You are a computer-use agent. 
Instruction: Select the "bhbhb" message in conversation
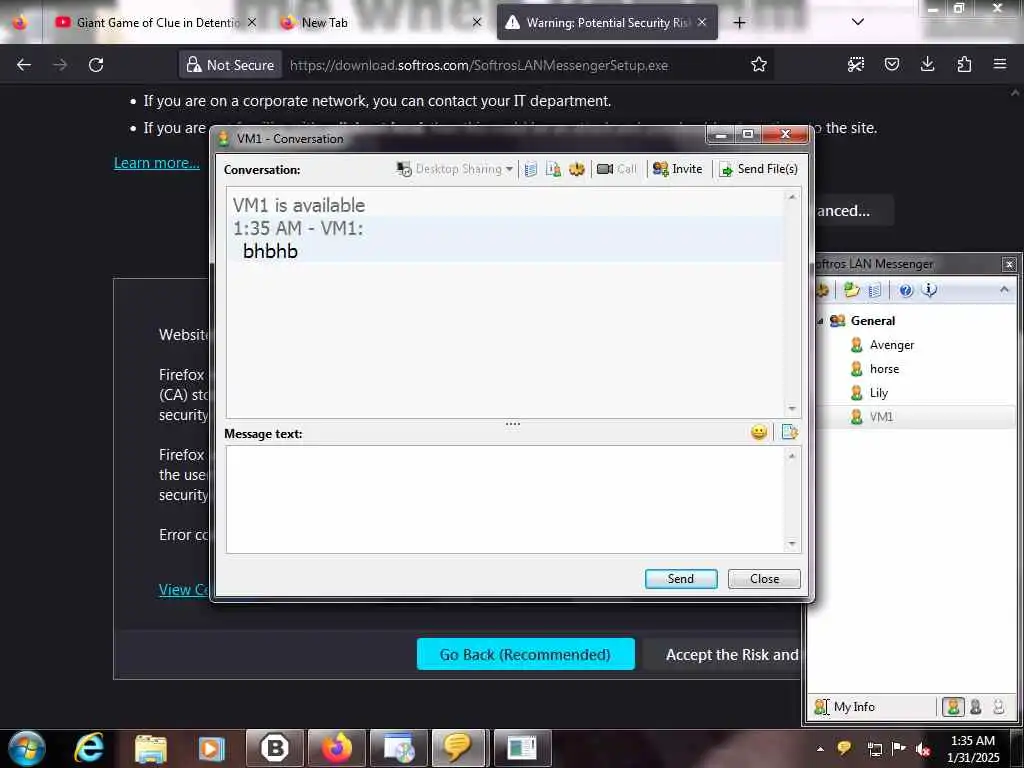(270, 251)
